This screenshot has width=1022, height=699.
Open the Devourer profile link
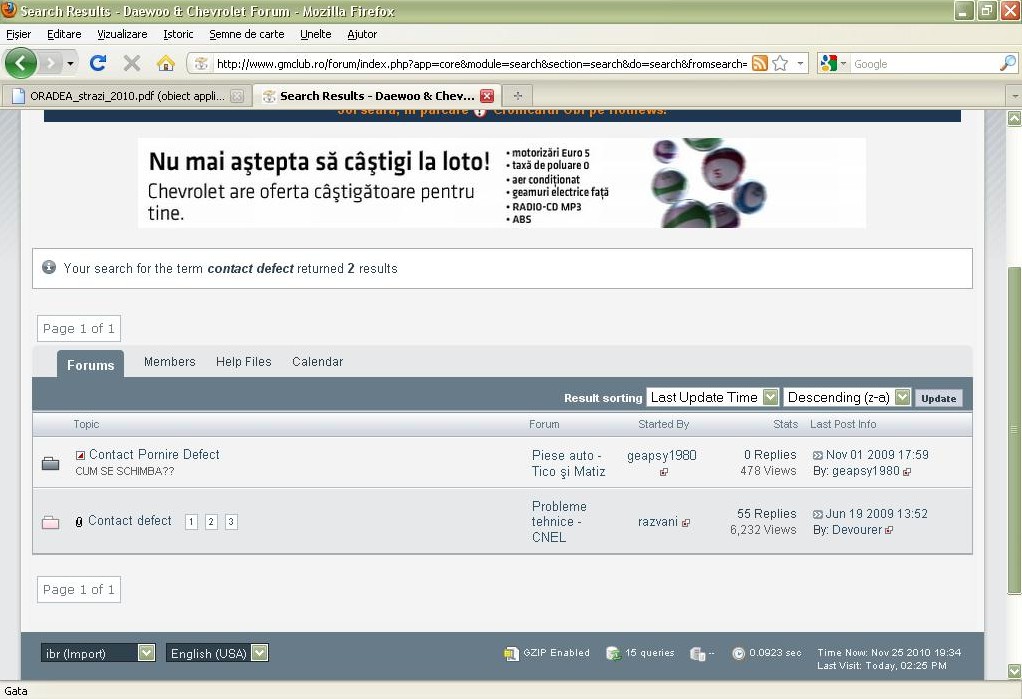pos(857,529)
